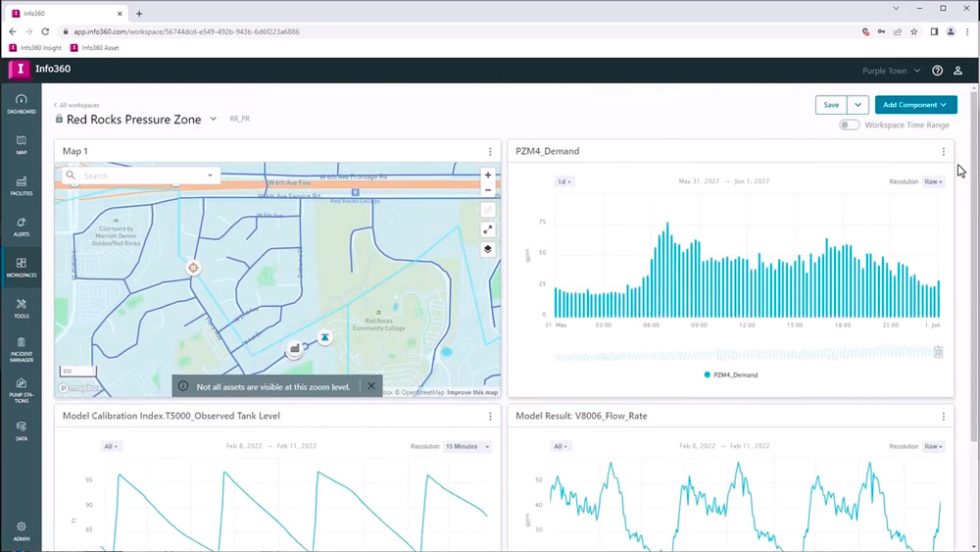Viewport: 980px width, 552px height.
Task: Save the workspace
Action: click(831, 105)
